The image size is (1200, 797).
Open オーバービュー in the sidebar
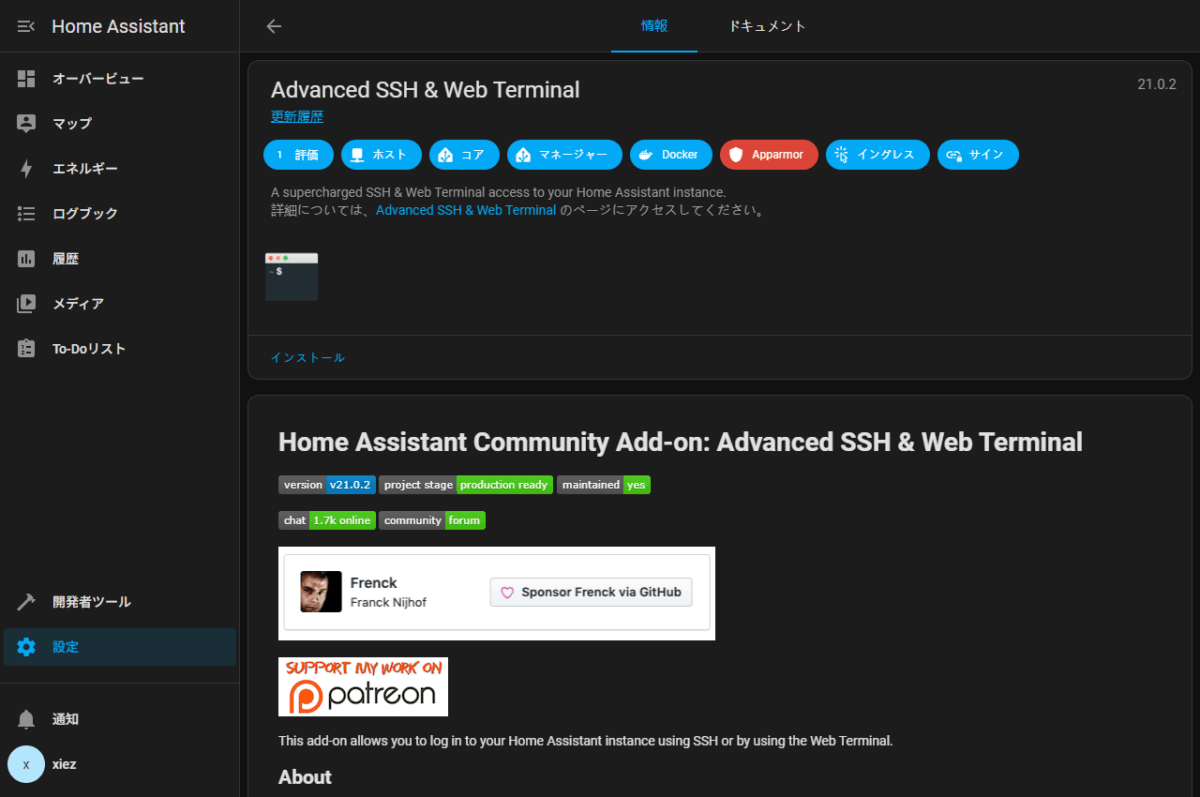pyautogui.click(x=120, y=78)
